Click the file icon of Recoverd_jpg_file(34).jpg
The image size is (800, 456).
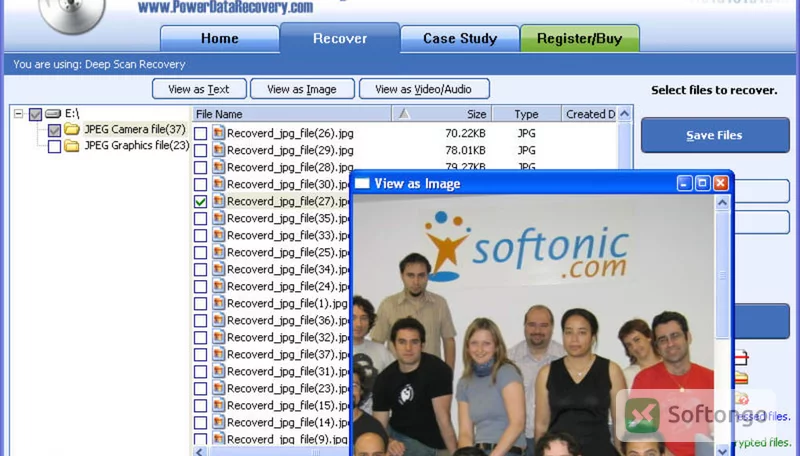218,269
